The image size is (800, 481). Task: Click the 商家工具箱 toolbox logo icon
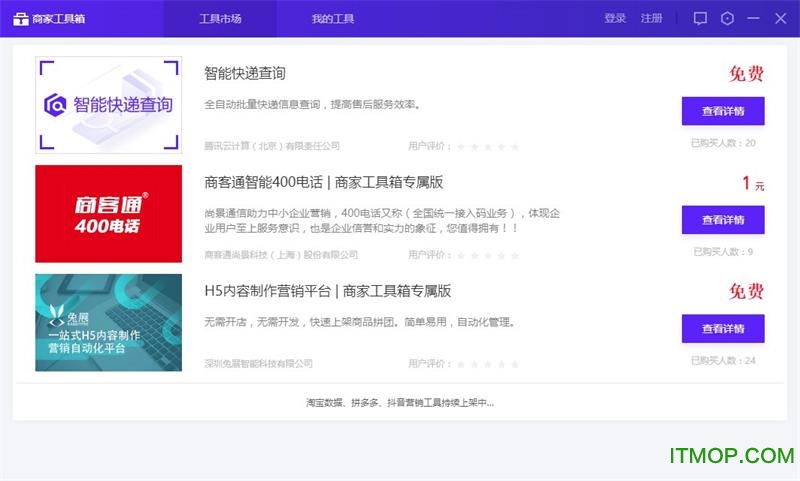21,18
